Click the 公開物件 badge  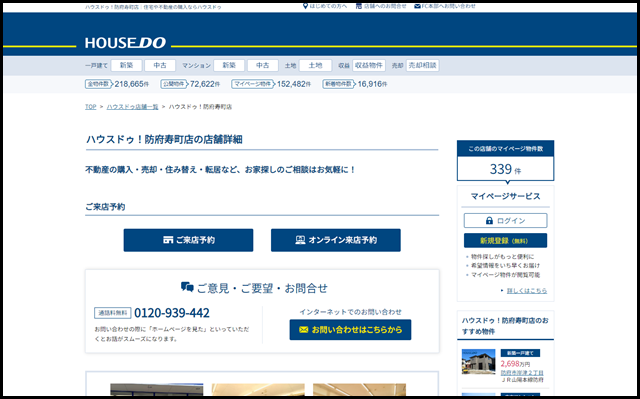click(x=174, y=84)
